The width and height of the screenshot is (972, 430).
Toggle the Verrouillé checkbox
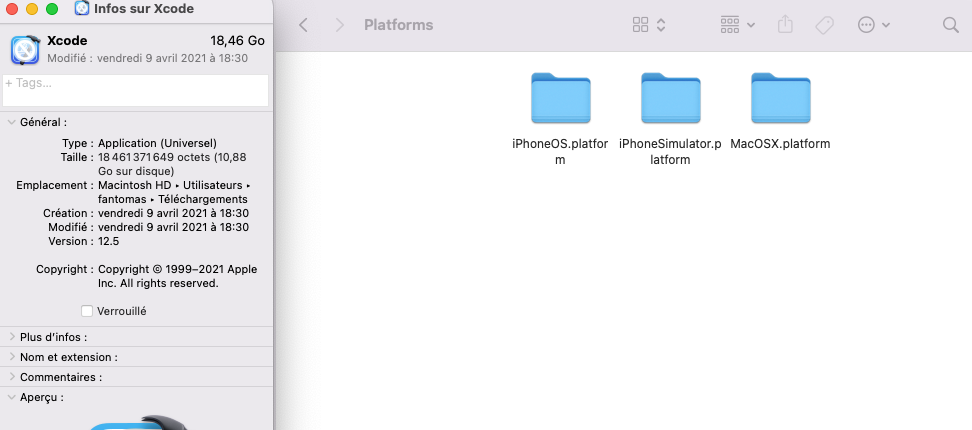pos(87,311)
